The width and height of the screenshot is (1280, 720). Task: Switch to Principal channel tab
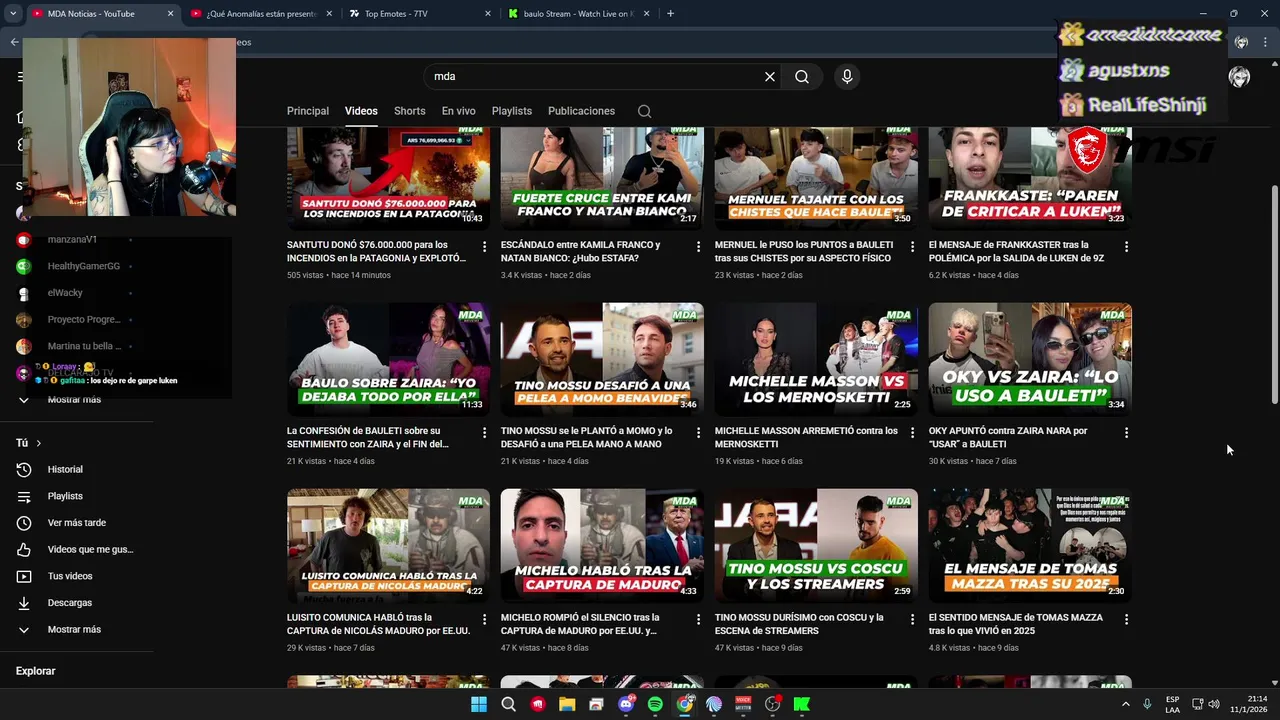point(308,111)
